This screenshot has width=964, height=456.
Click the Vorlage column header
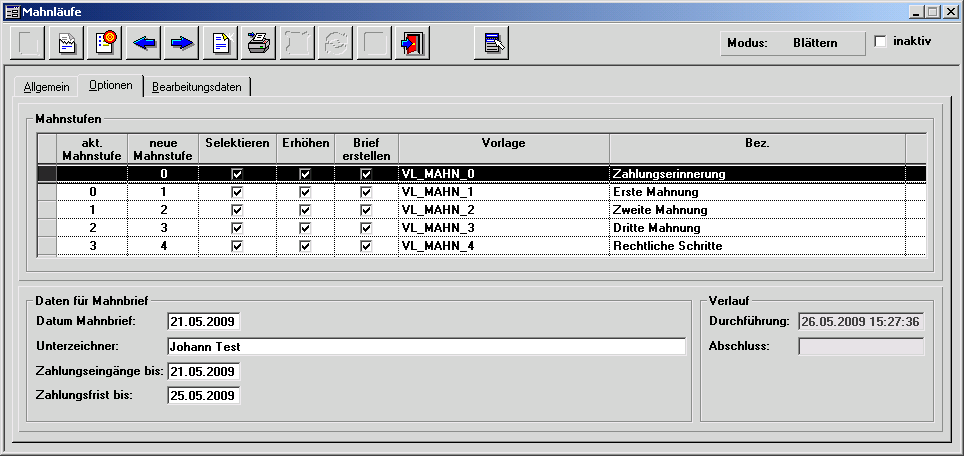point(503,144)
